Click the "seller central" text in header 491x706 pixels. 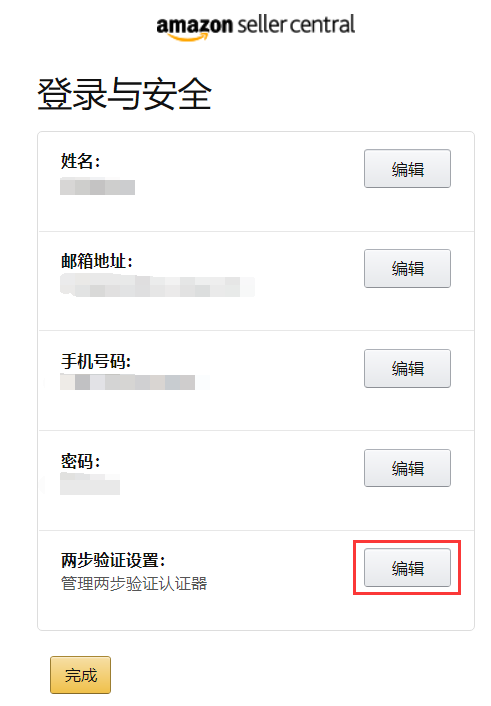296,25
